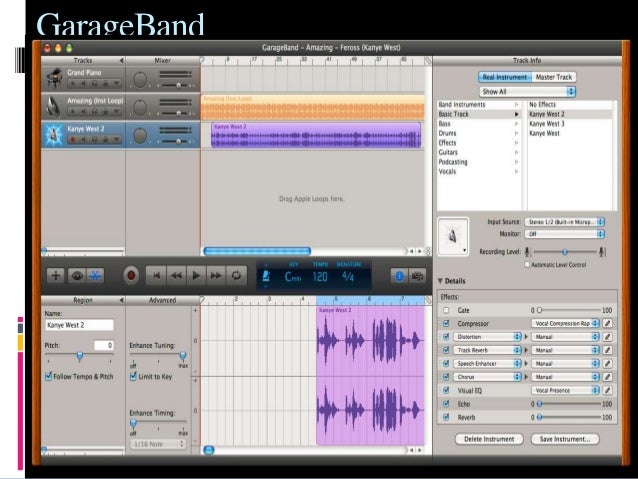This screenshot has width=638, height=479.
Task: Click the Kanye West 2 track icon
Action: pyautogui.click(x=54, y=134)
